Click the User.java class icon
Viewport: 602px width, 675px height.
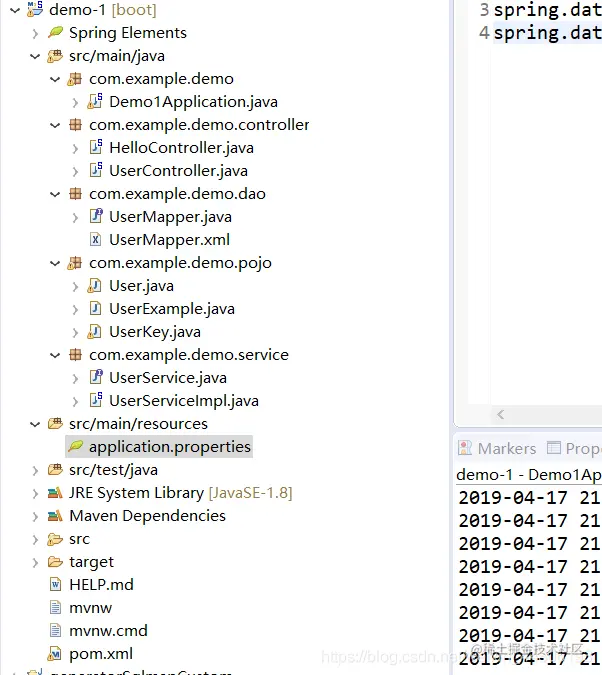coord(95,285)
